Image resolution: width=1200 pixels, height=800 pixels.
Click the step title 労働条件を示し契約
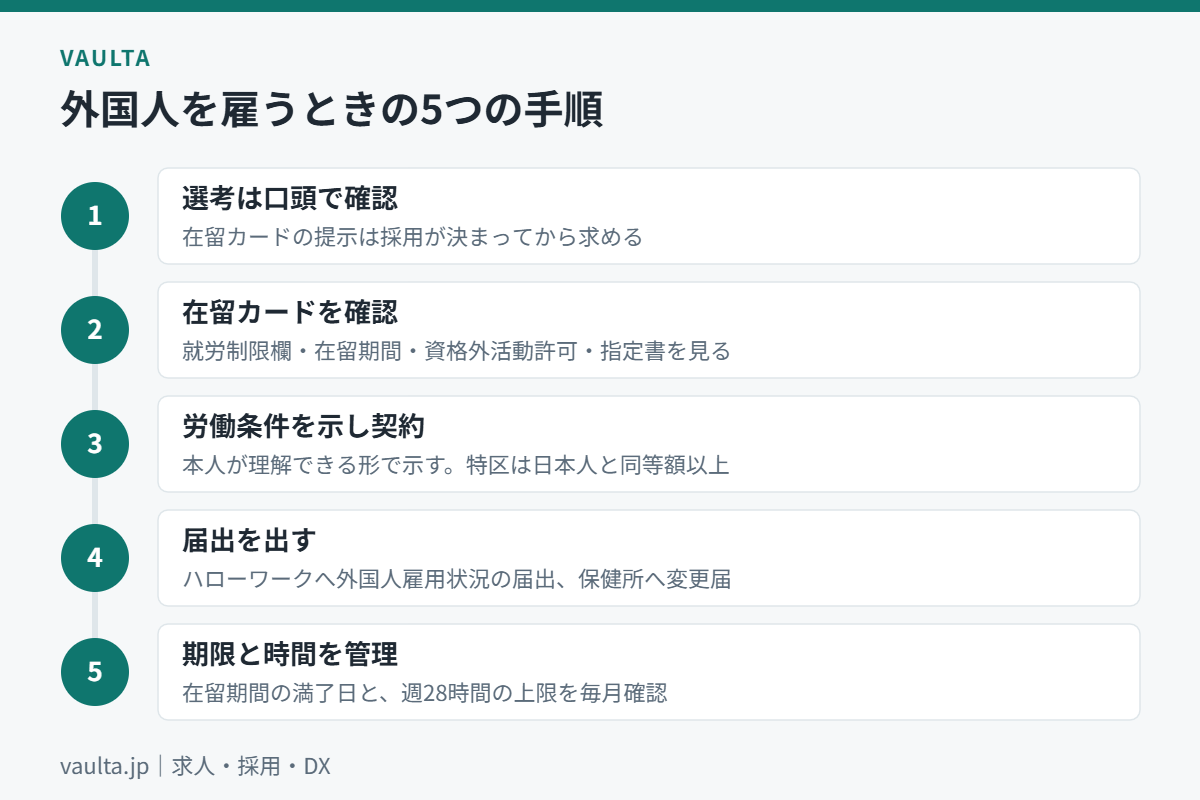pyautogui.click(x=304, y=426)
